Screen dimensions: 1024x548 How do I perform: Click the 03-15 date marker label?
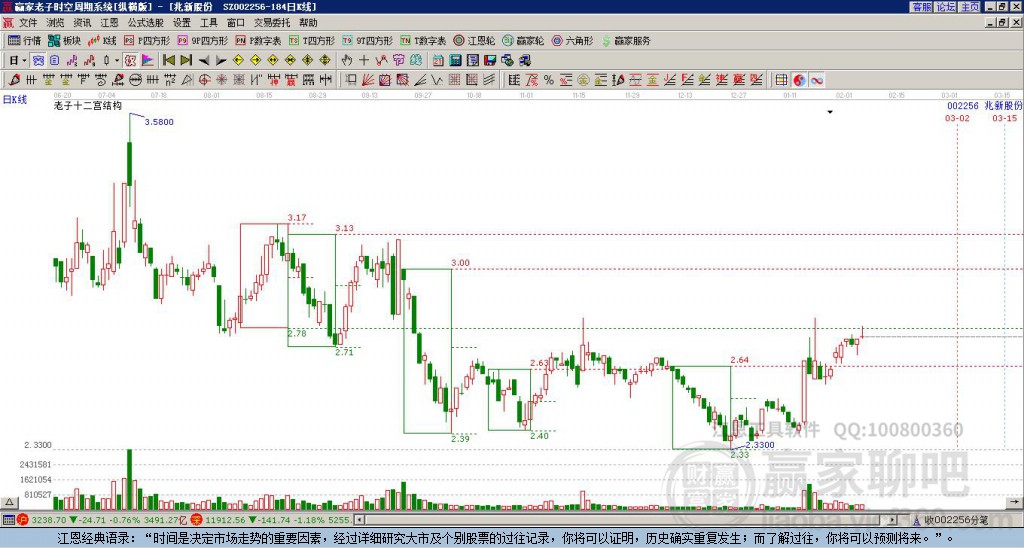(x=1004, y=118)
